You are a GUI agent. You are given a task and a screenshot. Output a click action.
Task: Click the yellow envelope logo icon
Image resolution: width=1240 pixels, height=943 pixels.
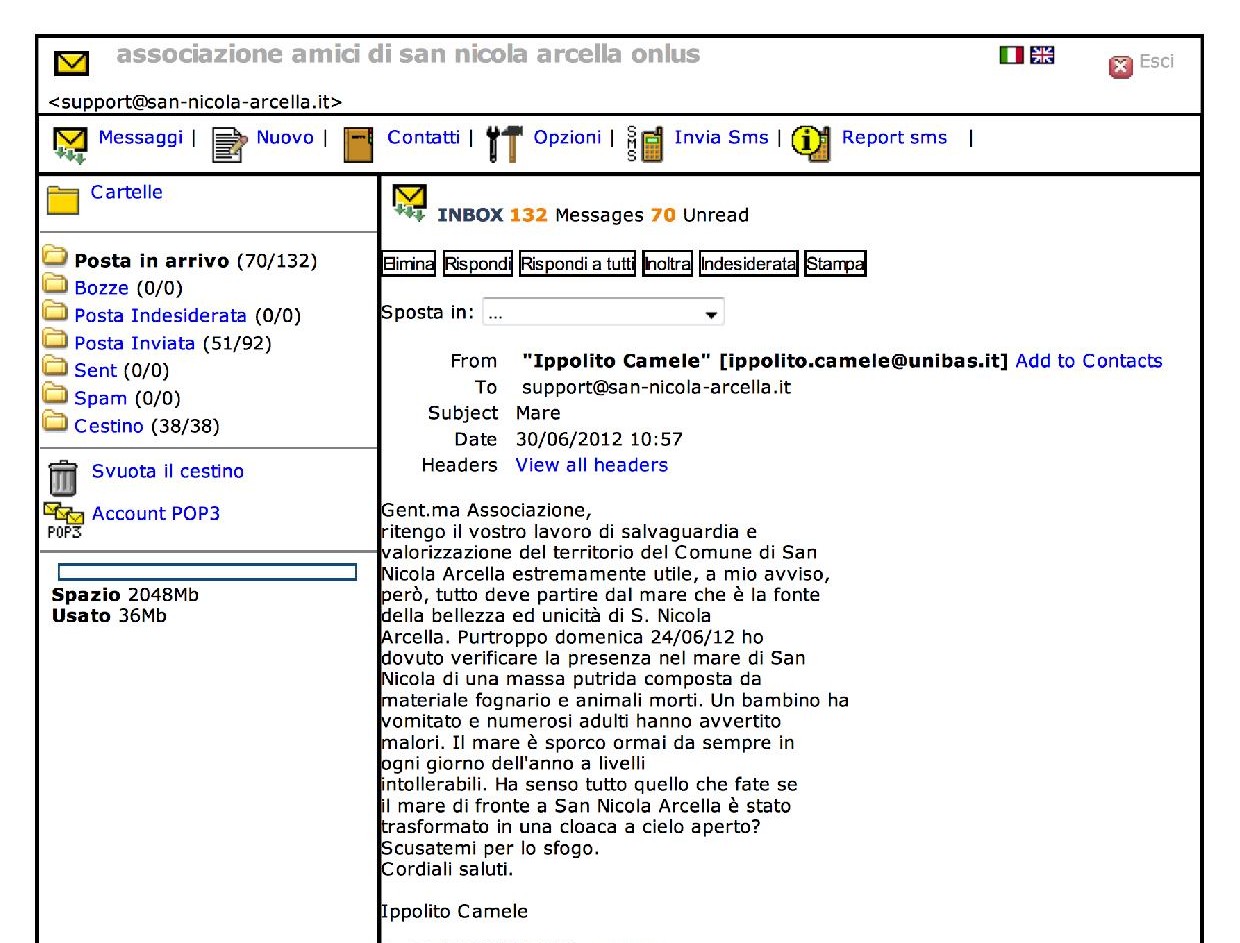coord(70,65)
